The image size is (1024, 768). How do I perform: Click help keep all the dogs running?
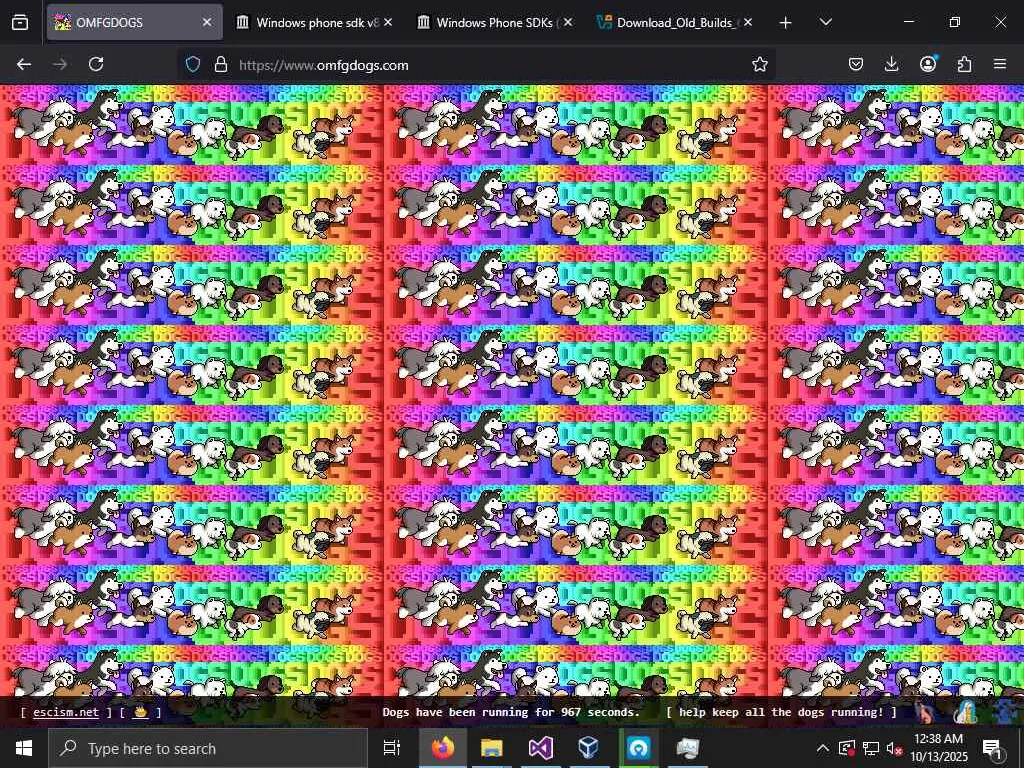coord(781,712)
